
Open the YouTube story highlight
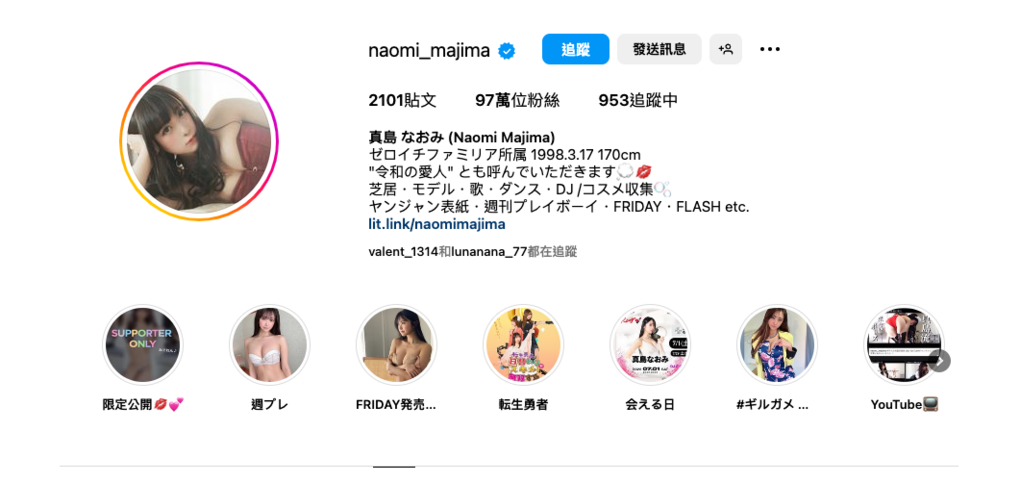(904, 345)
